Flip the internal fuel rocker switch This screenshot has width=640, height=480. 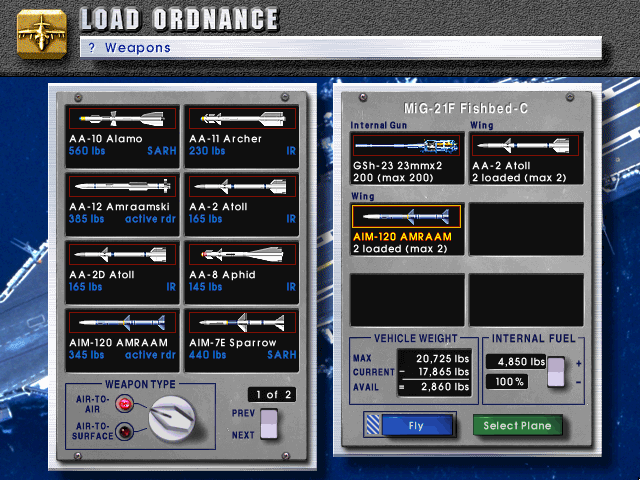pyautogui.click(x=556, y=372)
